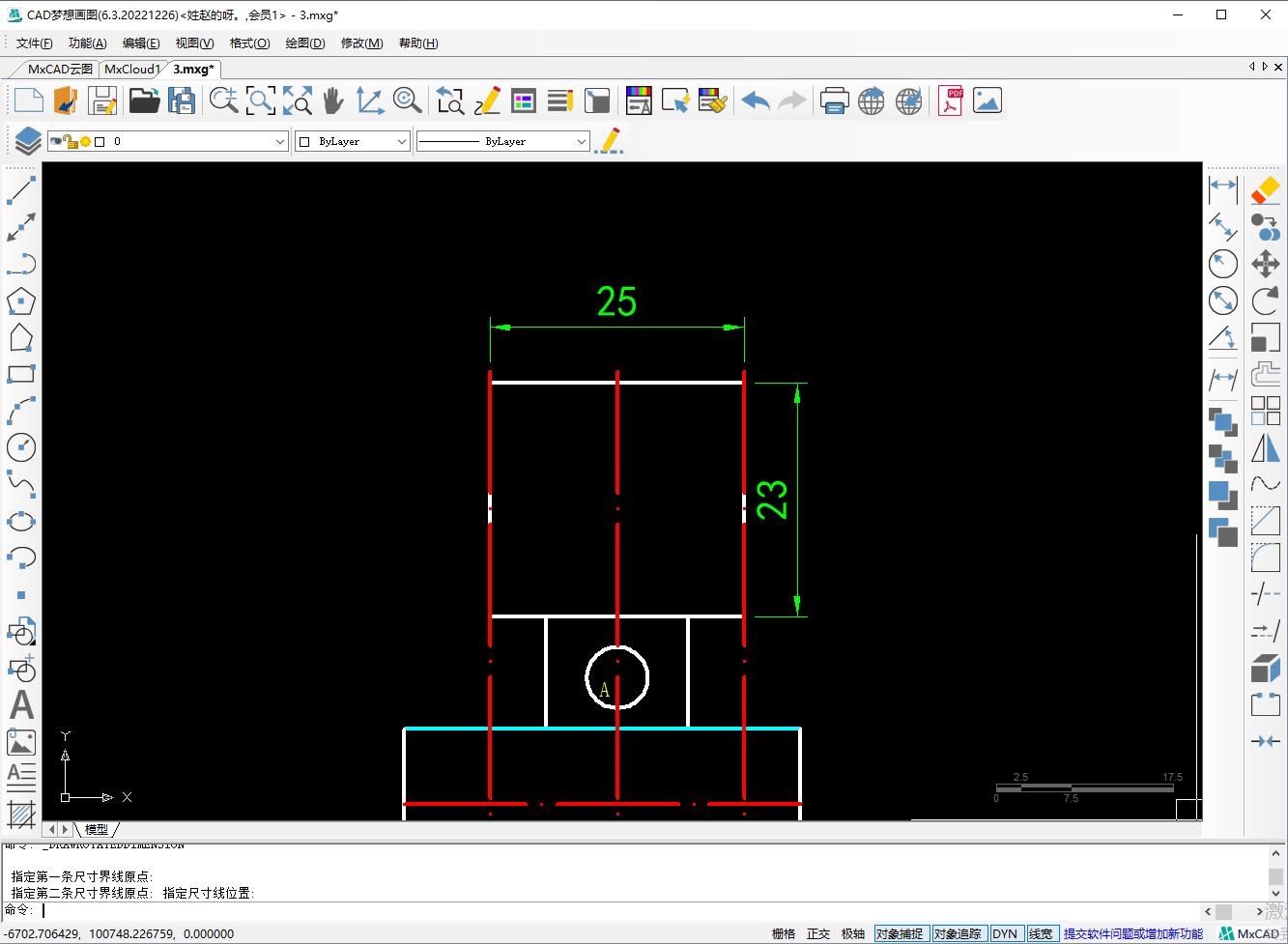1288x944 pixels.
Task: Click the Undo arrow
Action: (x=755, y=100)
